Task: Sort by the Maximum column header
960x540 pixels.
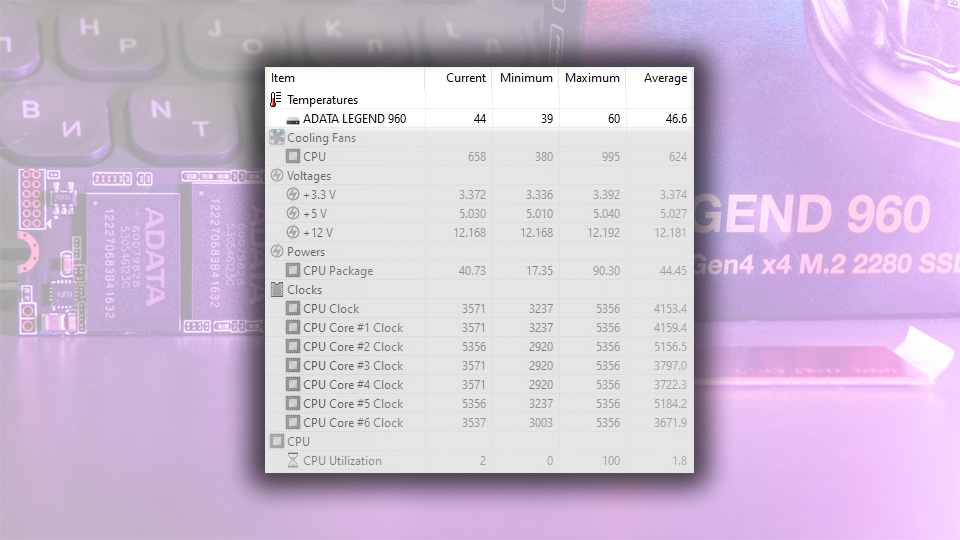Action: click(592, 78)
